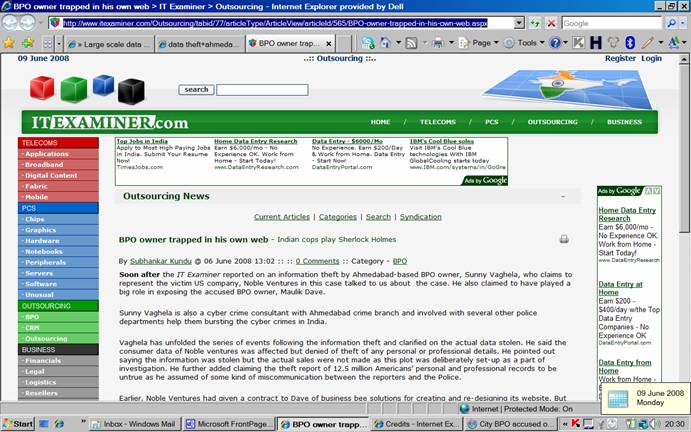Open search provider dropdown arrow
This screenshot has width=691, height=432.
683,23
